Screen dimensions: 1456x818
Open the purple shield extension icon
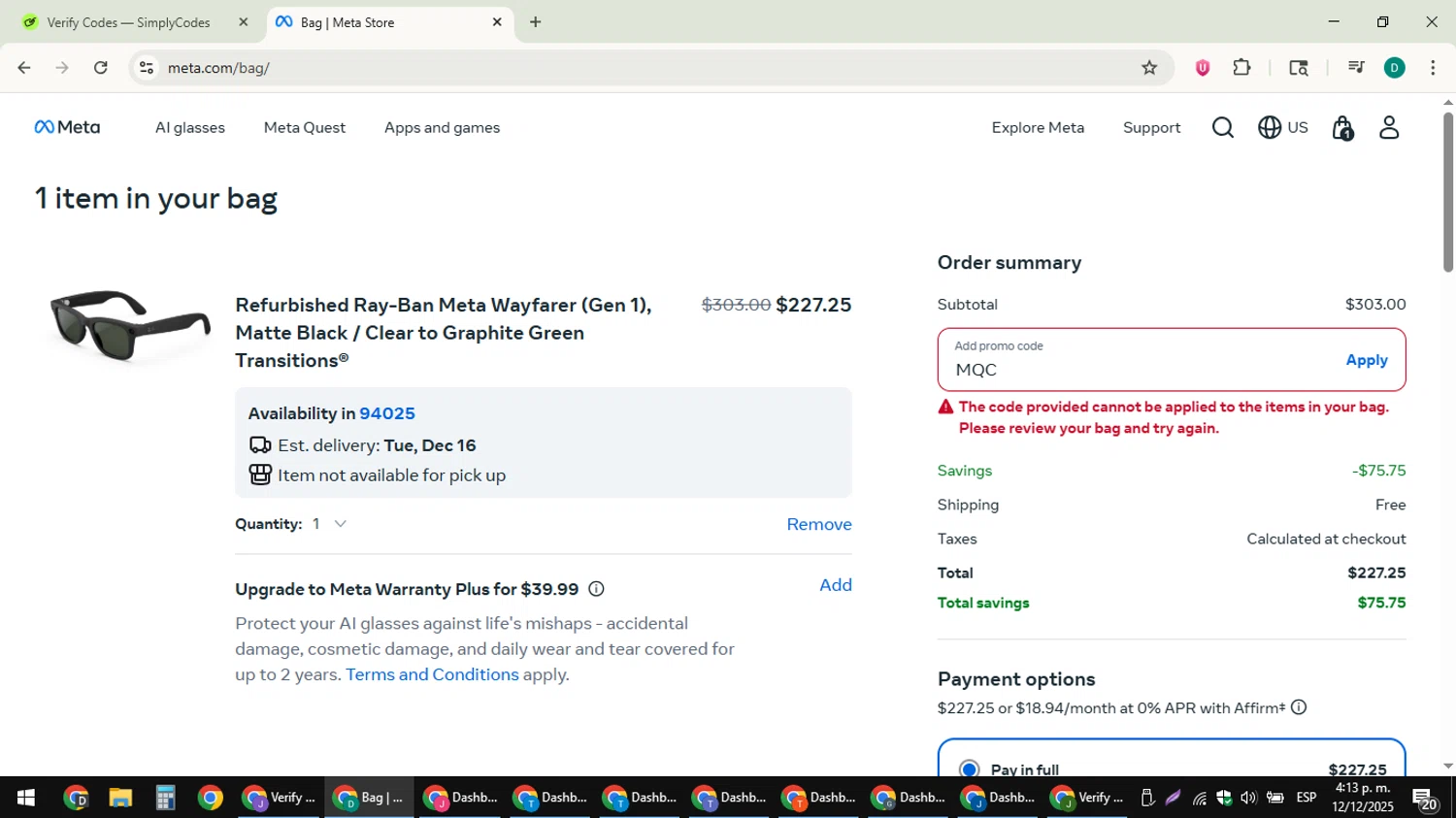tap(1203, 68)
